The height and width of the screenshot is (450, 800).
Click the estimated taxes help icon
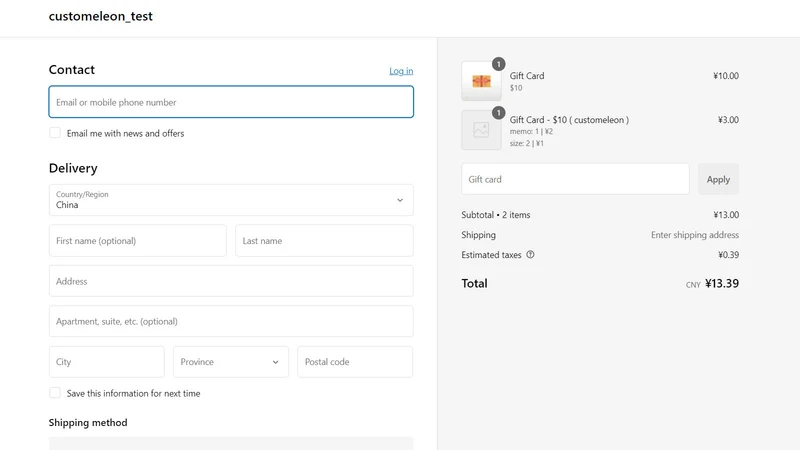[x=530, y=255]
